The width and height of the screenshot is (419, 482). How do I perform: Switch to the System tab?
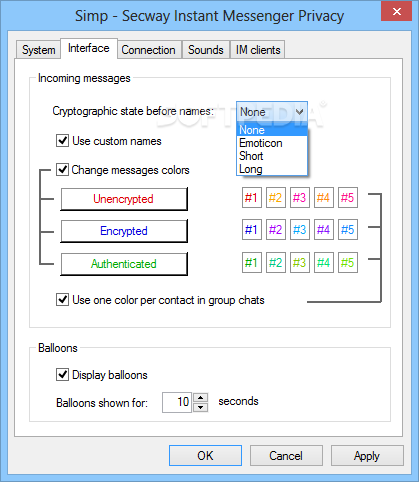[38, 50]
